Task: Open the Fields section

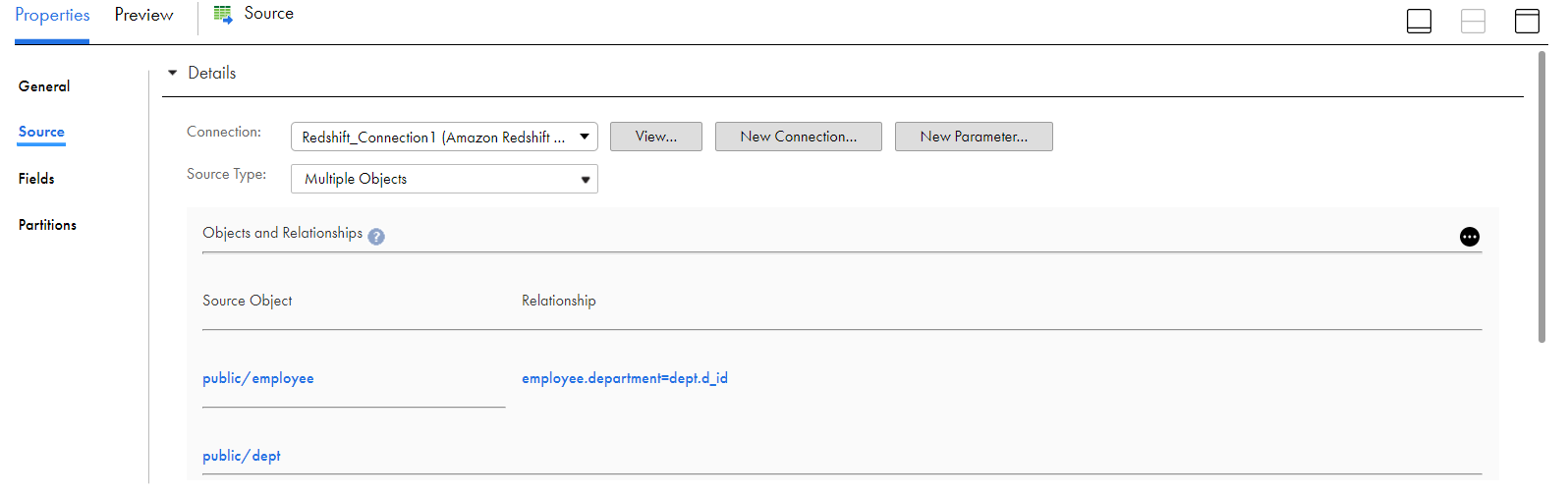Action: [36, 179]
